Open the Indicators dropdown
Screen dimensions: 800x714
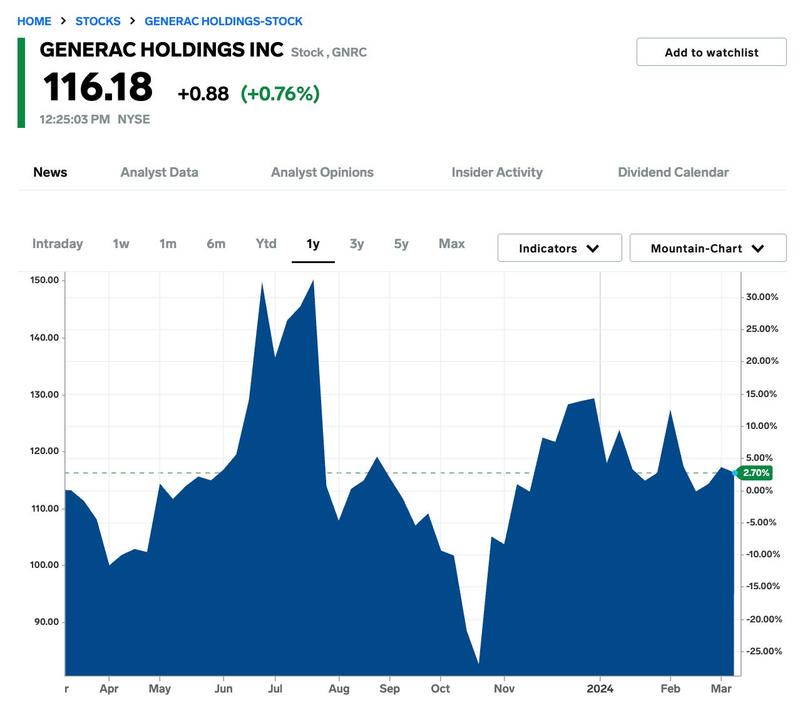pyautogui.click(x=560, y=248)
